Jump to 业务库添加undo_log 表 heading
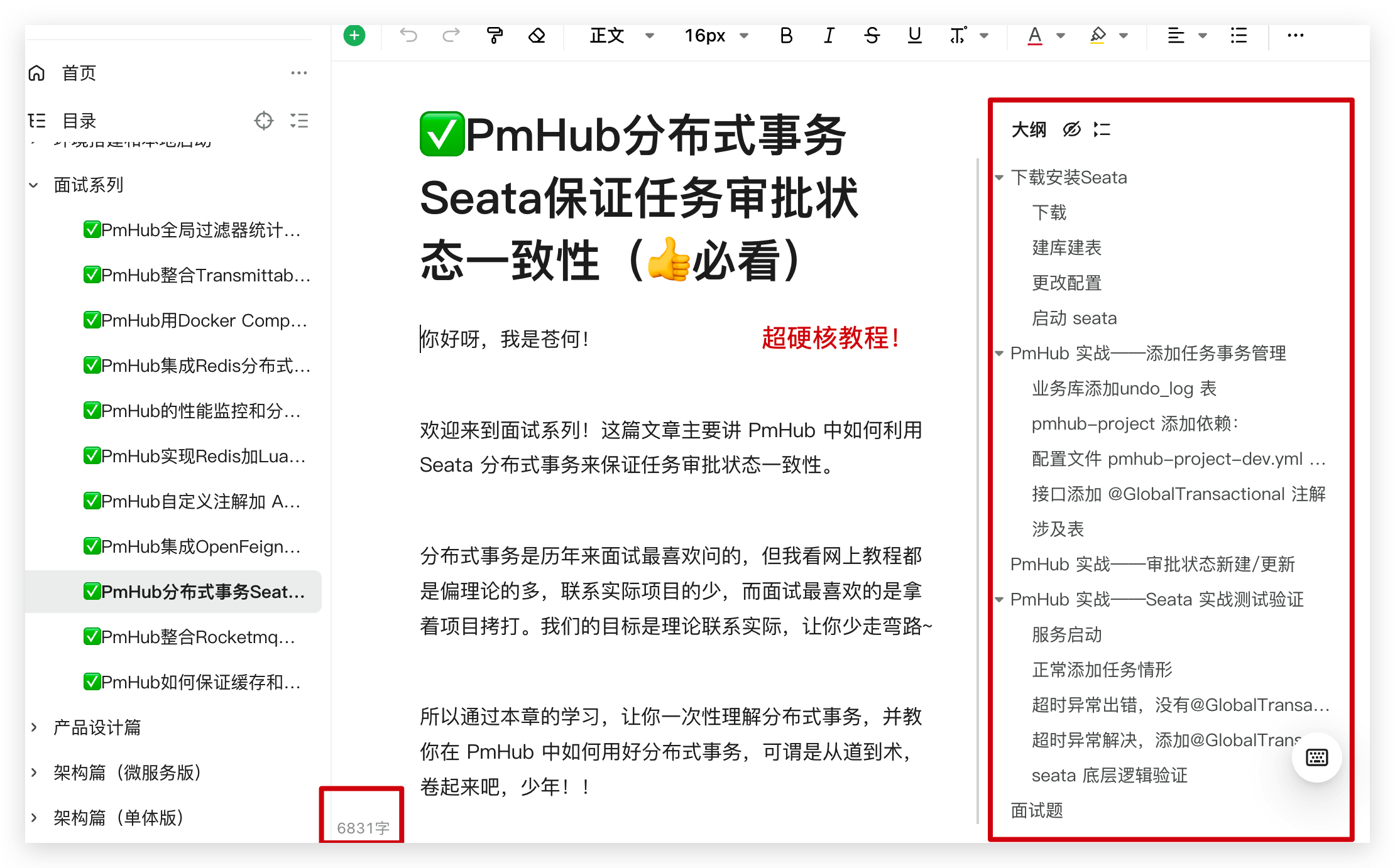The width and height of the screenshot is (1395, 868). [x=1124, y=388]
